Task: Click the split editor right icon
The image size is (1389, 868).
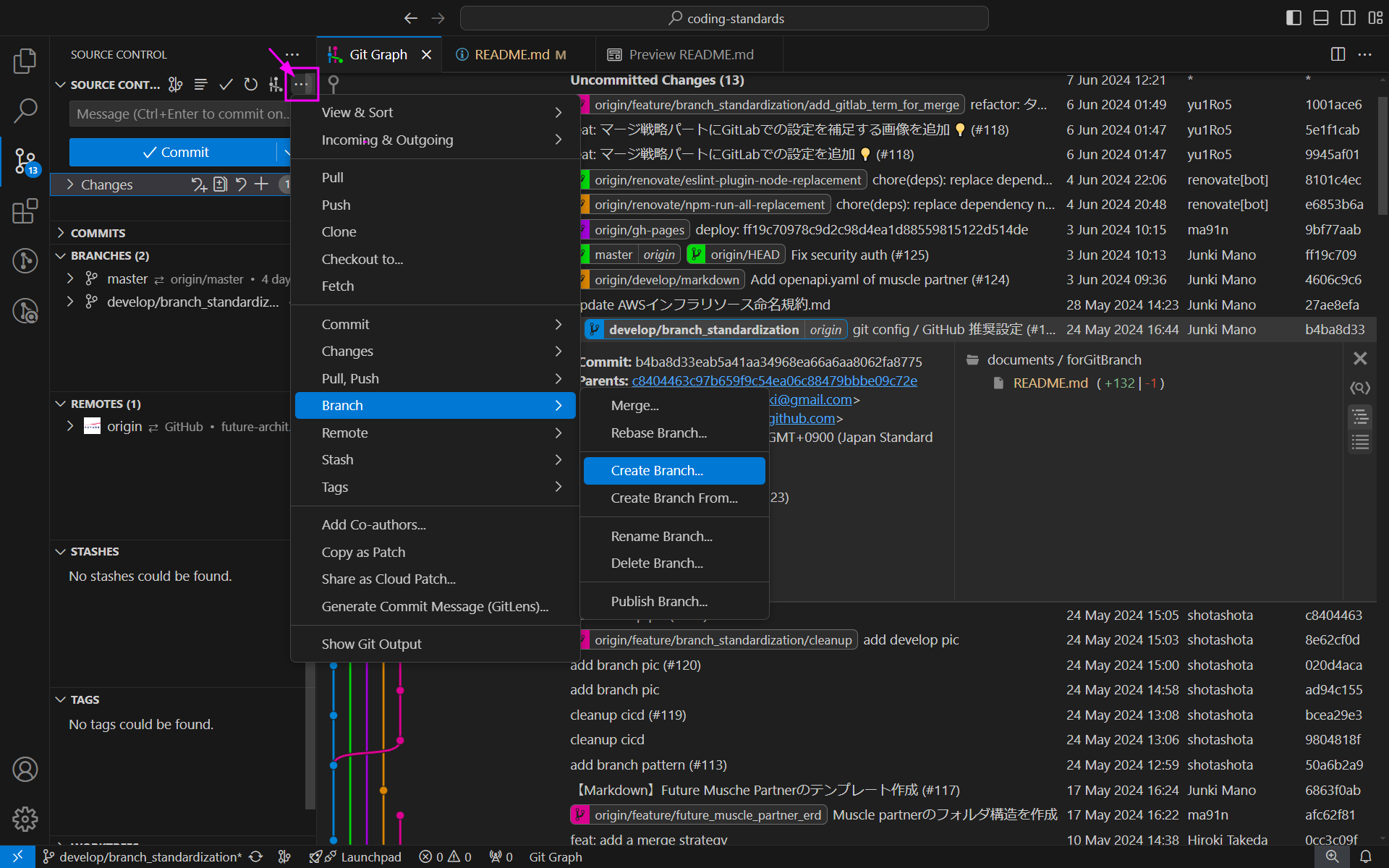Action: [x=1338, y=54]
